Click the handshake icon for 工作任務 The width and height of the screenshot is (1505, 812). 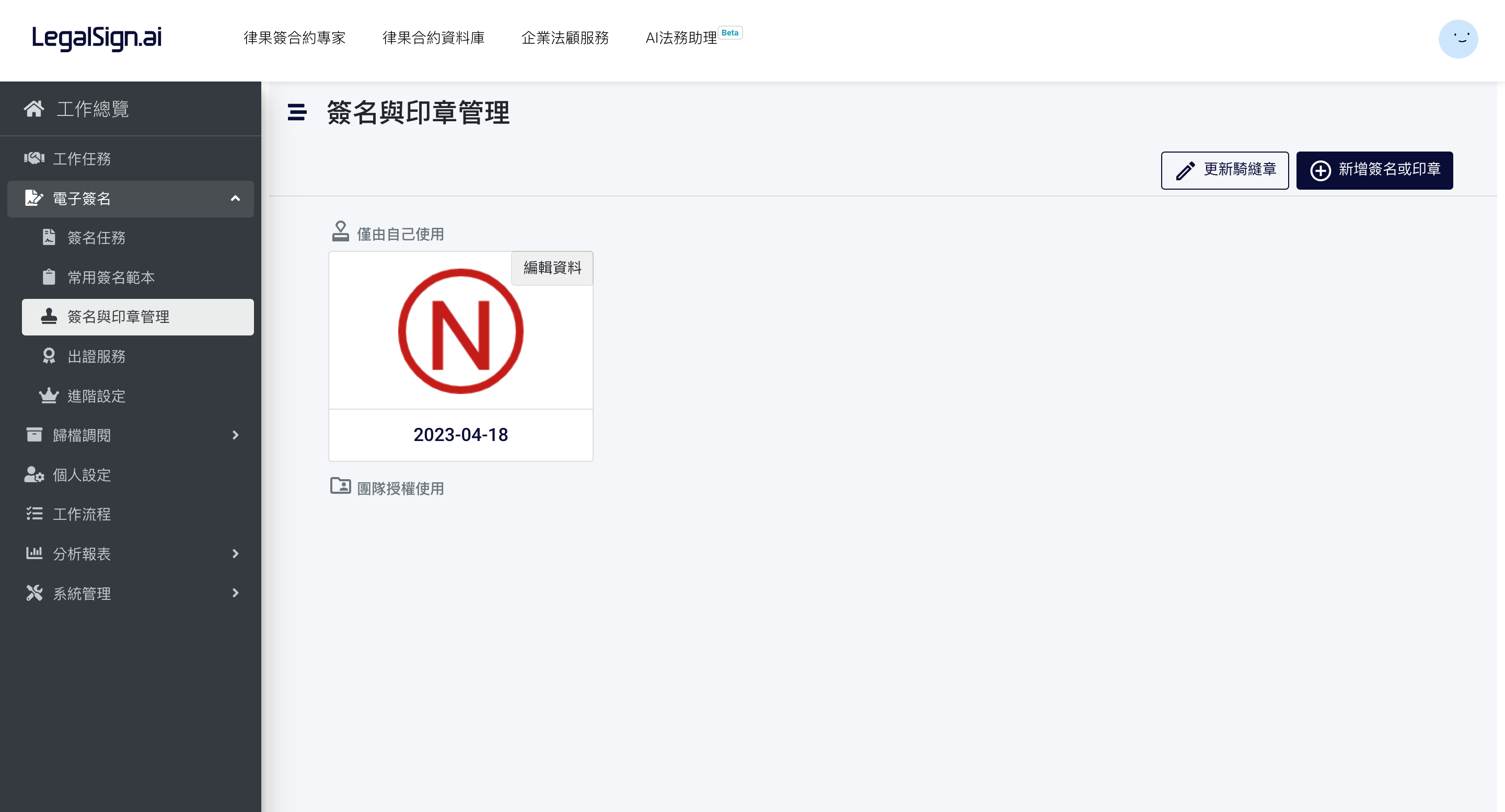click(34, 158)
